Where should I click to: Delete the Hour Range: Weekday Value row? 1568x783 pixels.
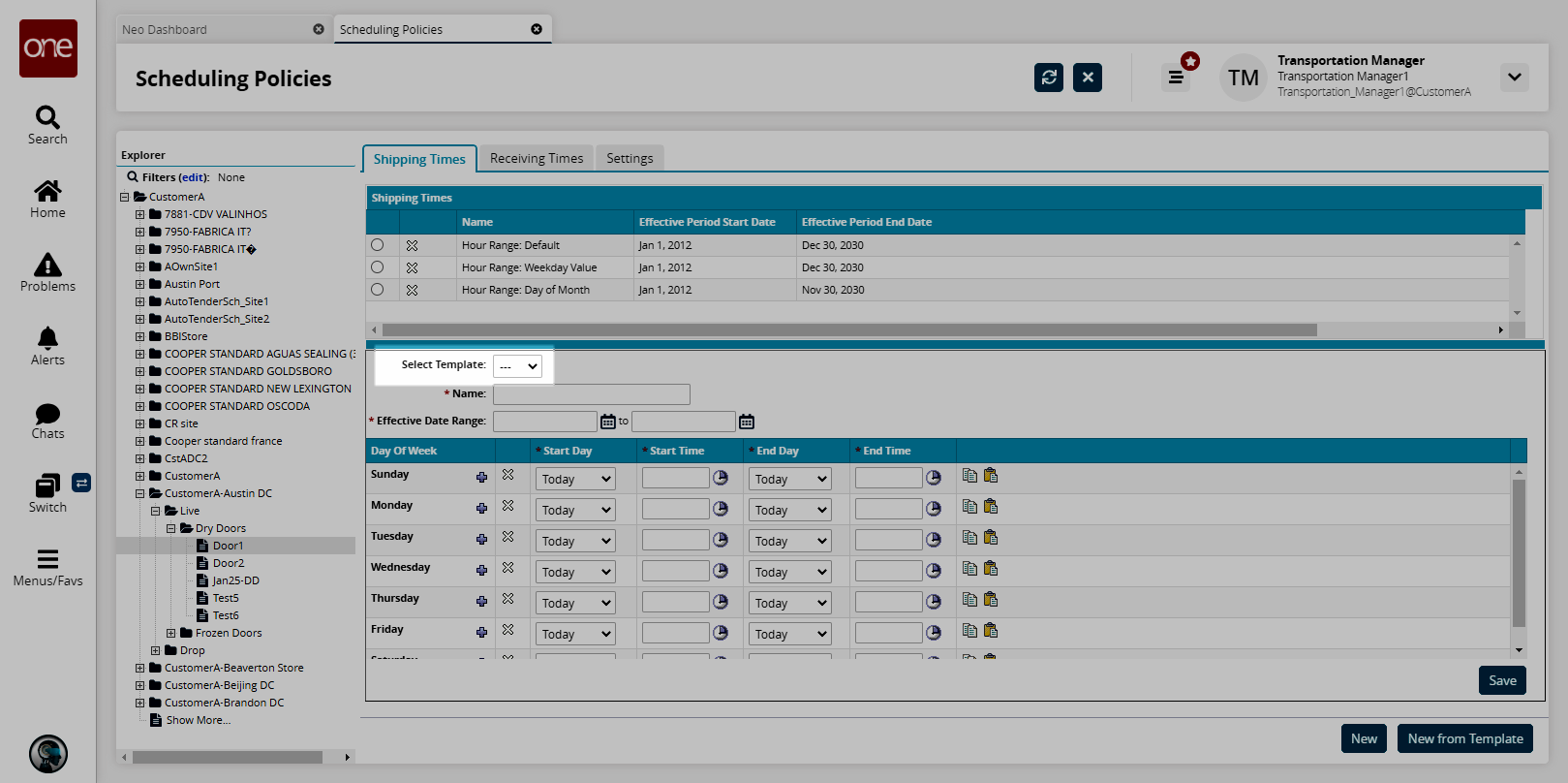tap(412, 267)
